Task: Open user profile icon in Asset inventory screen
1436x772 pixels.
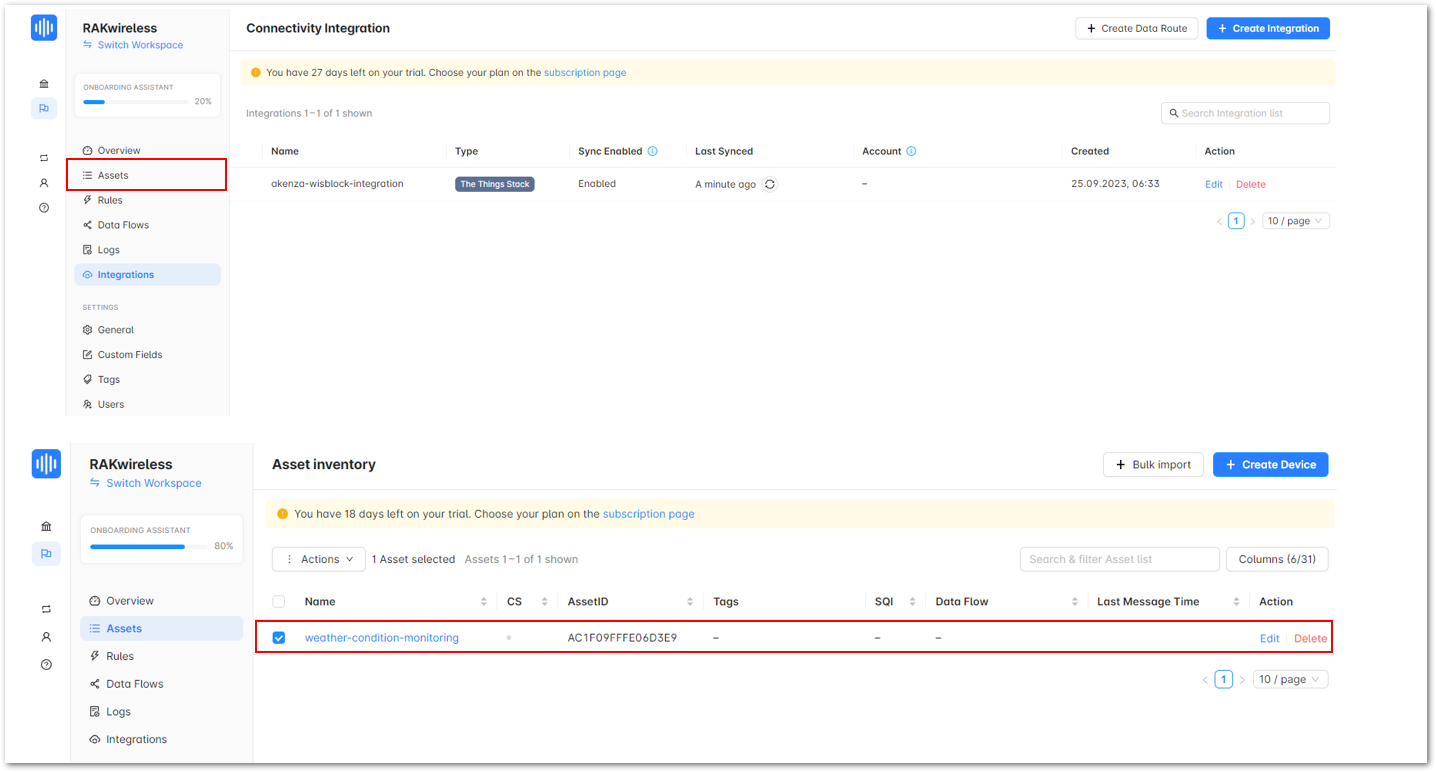Action: pyautogui.click(x=46, y=637)
